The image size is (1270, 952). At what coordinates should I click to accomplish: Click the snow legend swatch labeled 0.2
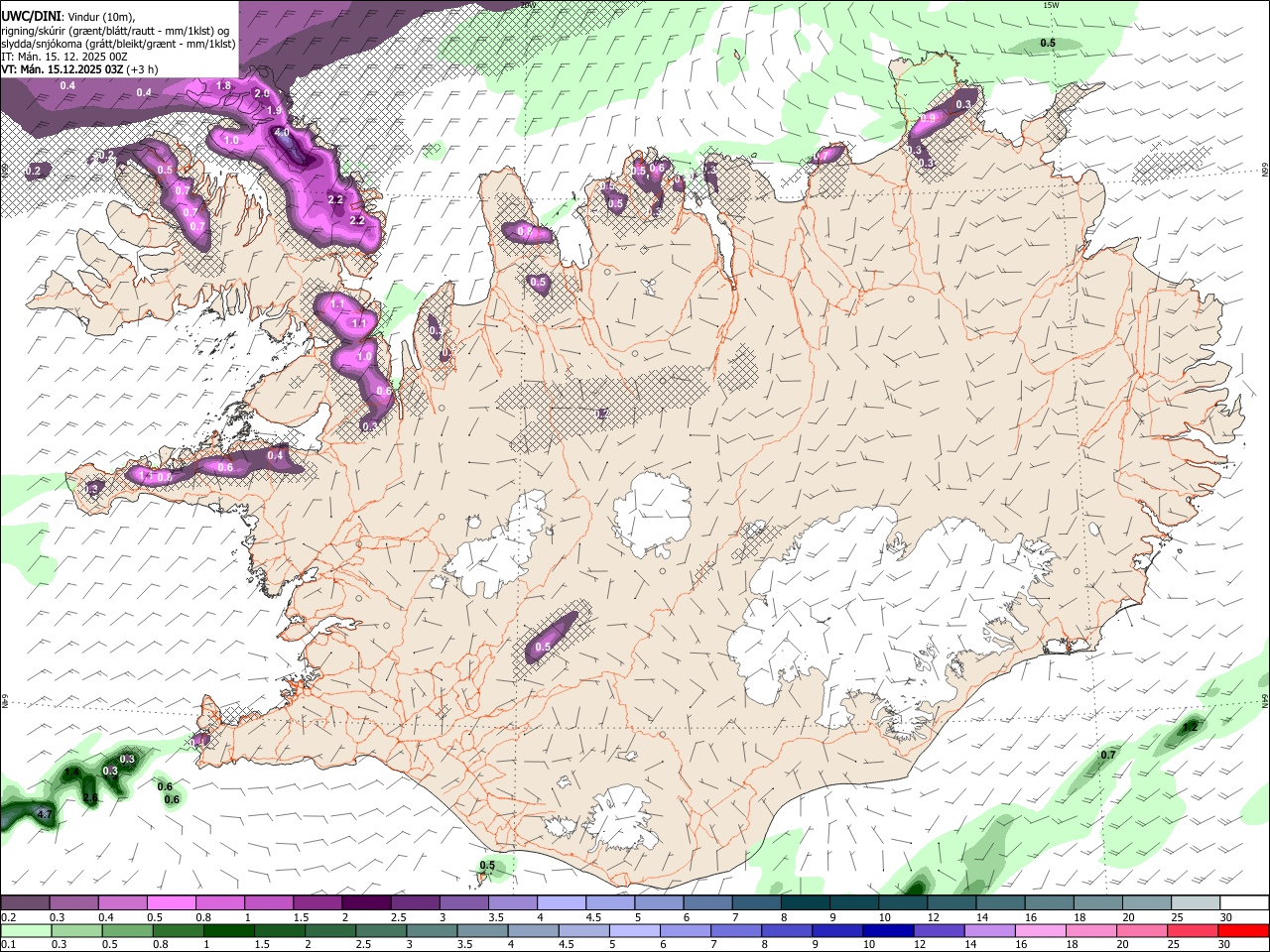coord(25,903)
